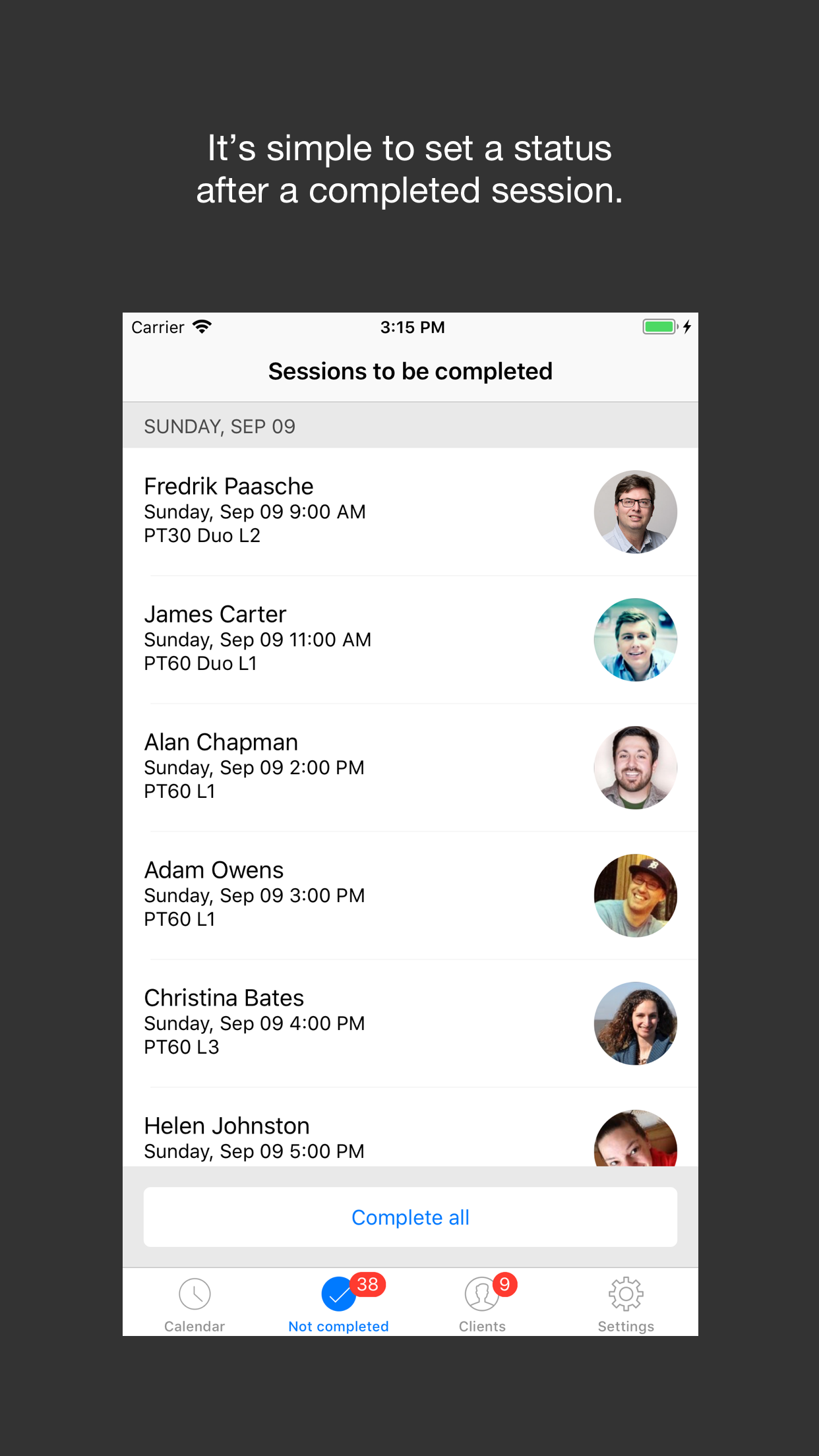Open the Calendar clock icon
819x1456 pixels.
click(195, 1294)
